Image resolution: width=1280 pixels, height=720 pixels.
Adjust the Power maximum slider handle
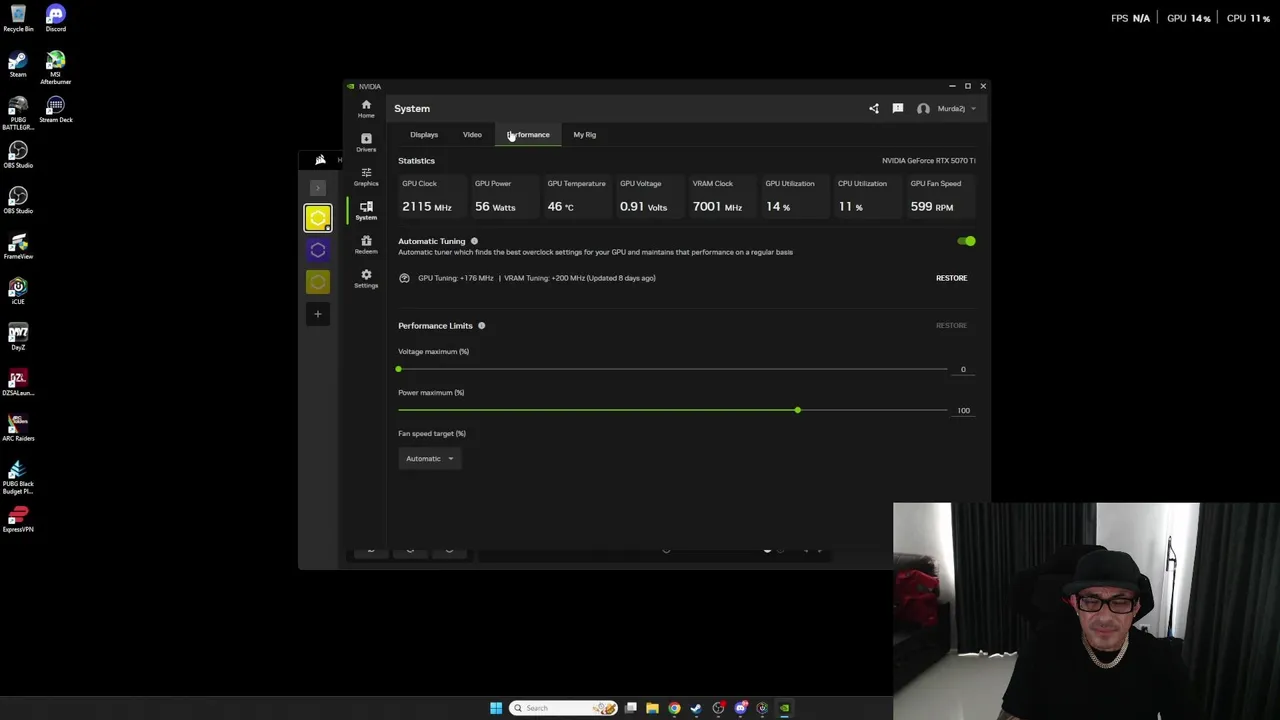(797, 410)
